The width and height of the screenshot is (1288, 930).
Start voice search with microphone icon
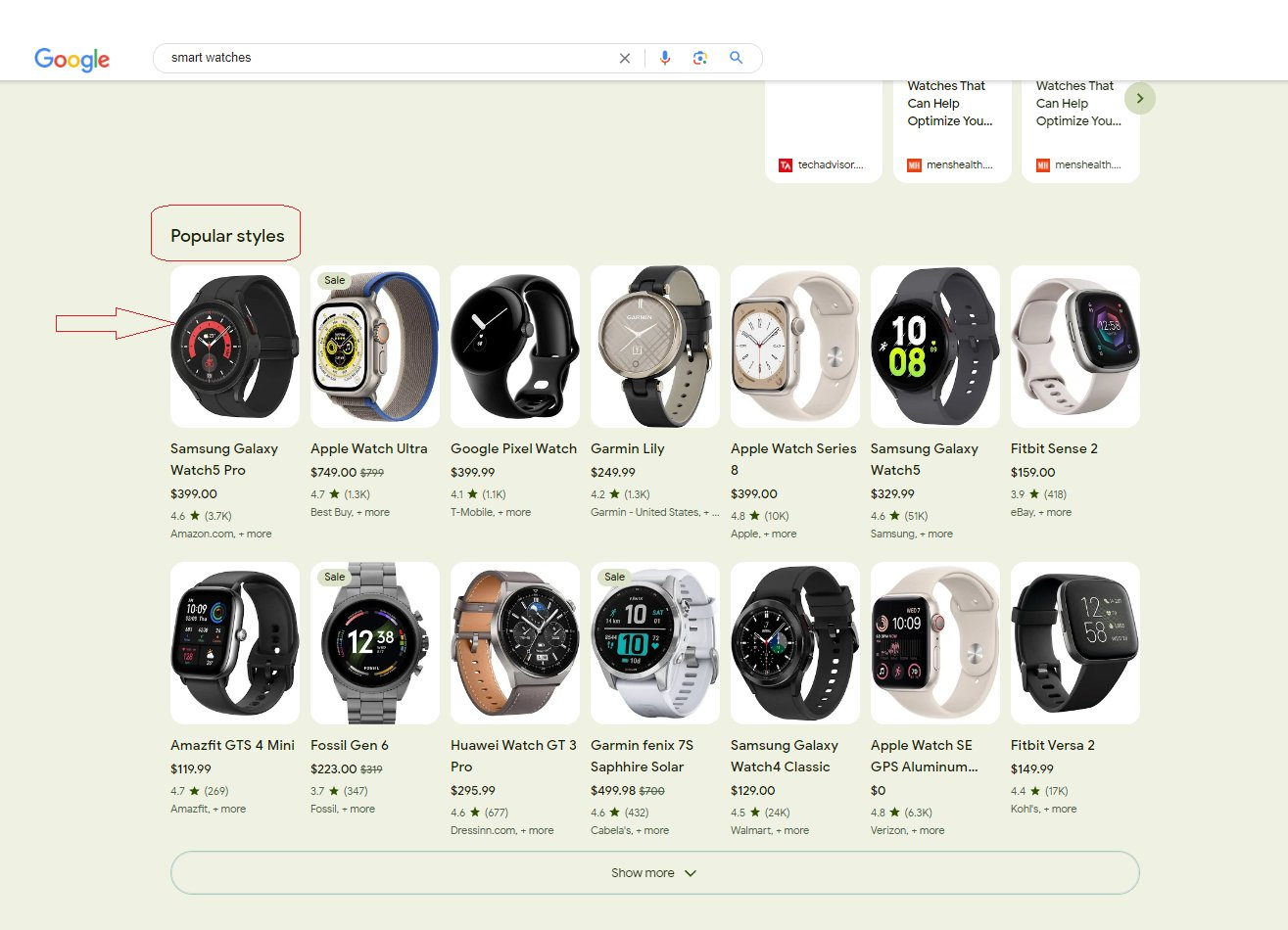pos(665,58)
